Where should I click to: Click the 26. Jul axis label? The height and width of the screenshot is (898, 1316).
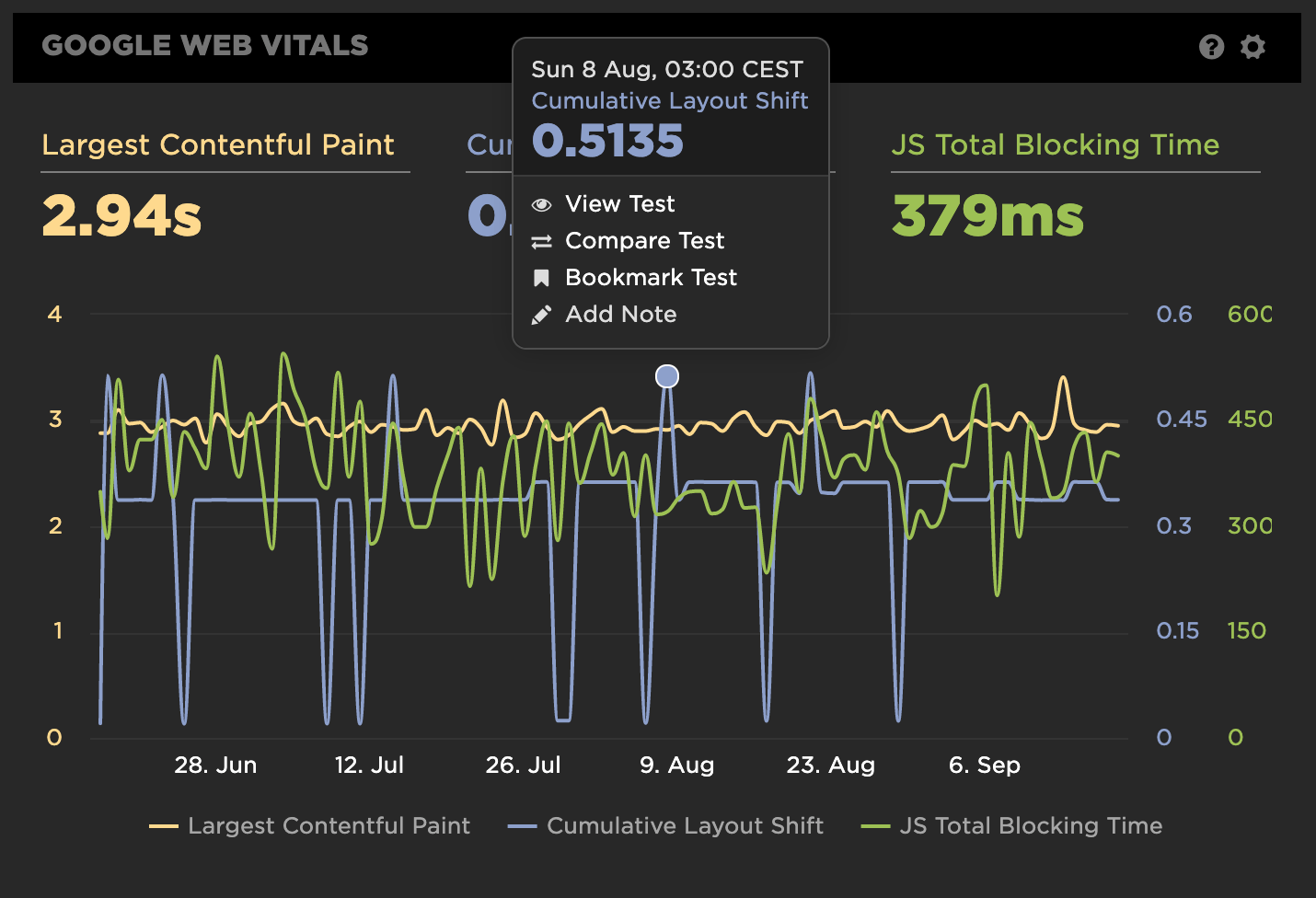pos(523,766)
